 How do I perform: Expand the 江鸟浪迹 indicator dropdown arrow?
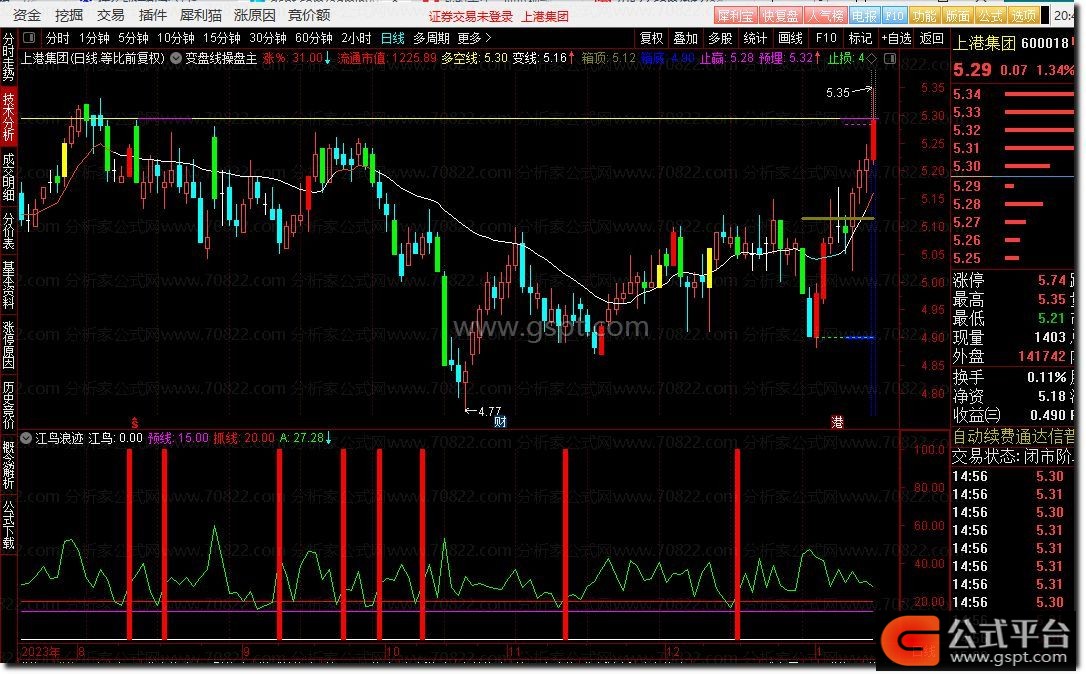click(26, 438)
